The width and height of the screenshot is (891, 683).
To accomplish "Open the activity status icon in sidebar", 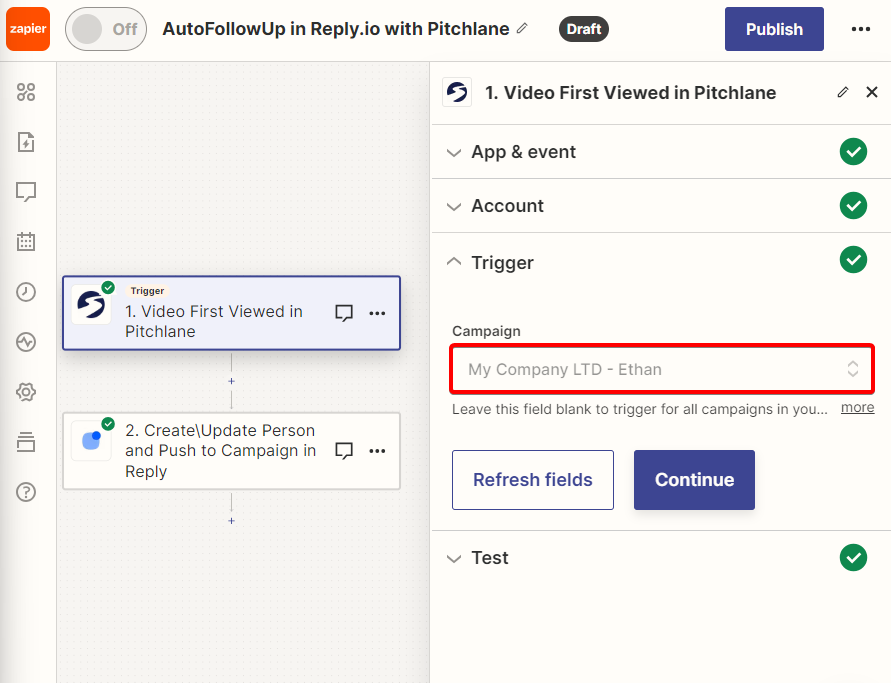I will (x=26, y=342).
